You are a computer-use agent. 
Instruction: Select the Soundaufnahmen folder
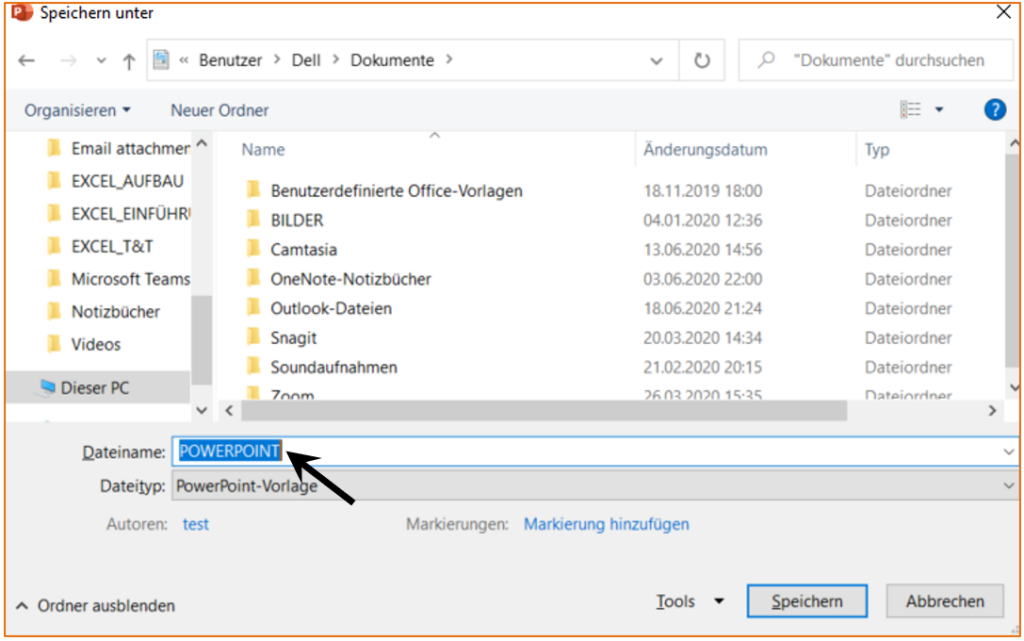click(334, 367)
